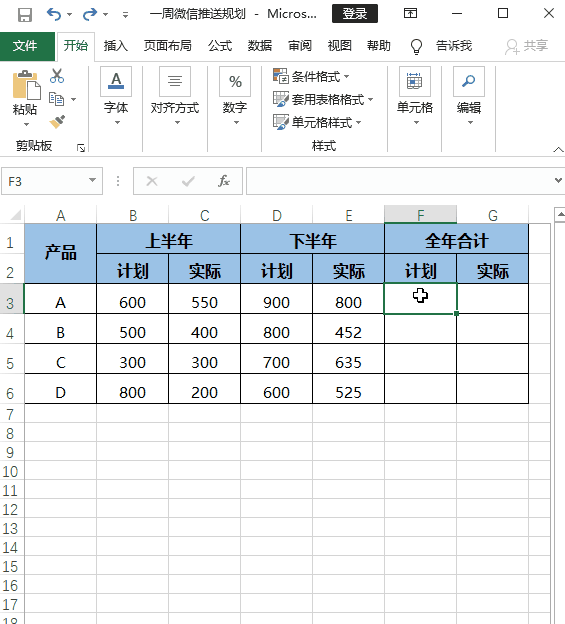This screenshot has height=624, width=565.
Task: Click the Save icon in quick access toolbar
Action: (25, 15)
